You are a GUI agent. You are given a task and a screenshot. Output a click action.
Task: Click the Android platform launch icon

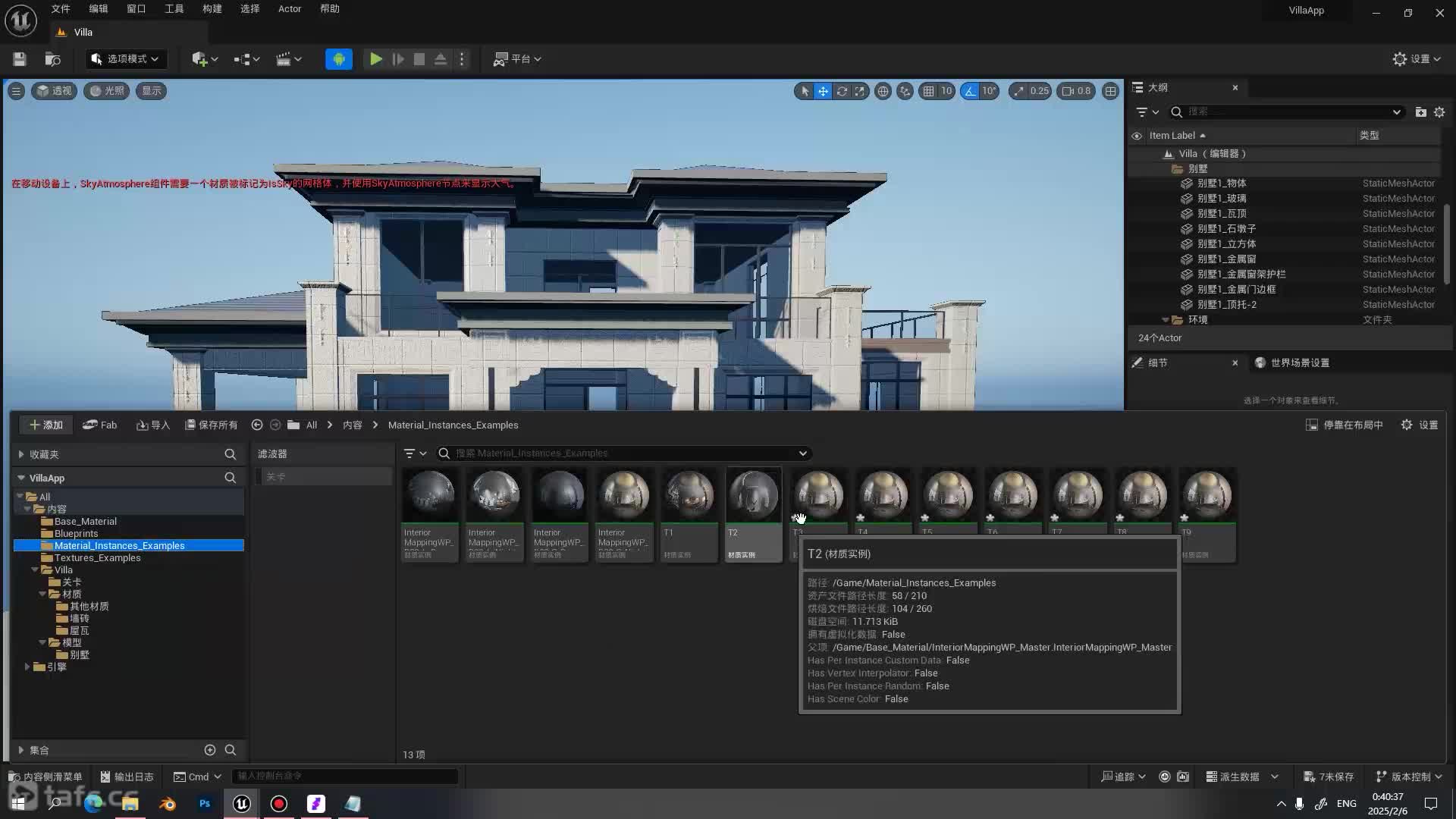tap(339, 59)
